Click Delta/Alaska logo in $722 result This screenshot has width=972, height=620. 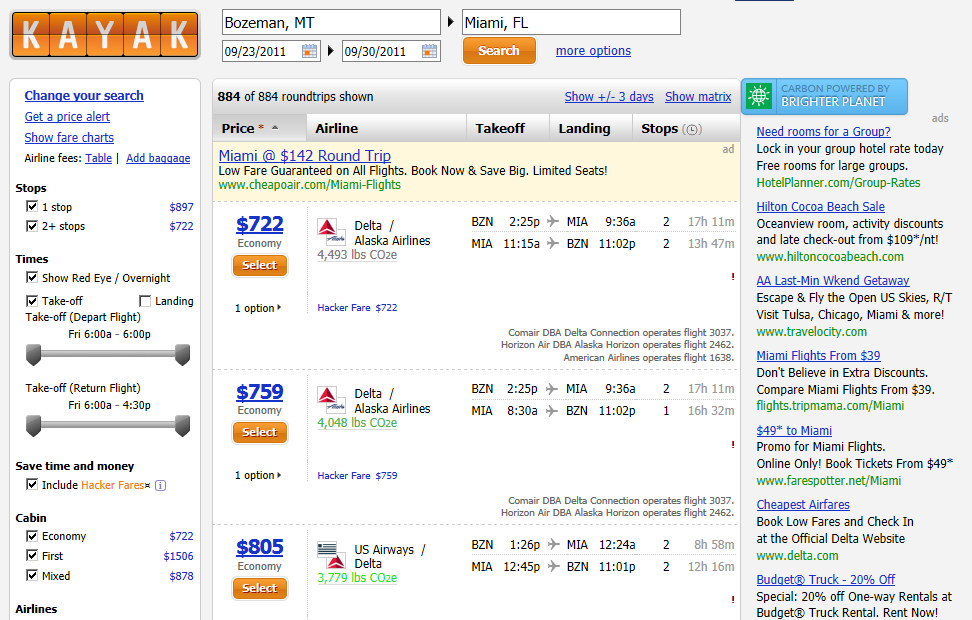tap(331, 232)
